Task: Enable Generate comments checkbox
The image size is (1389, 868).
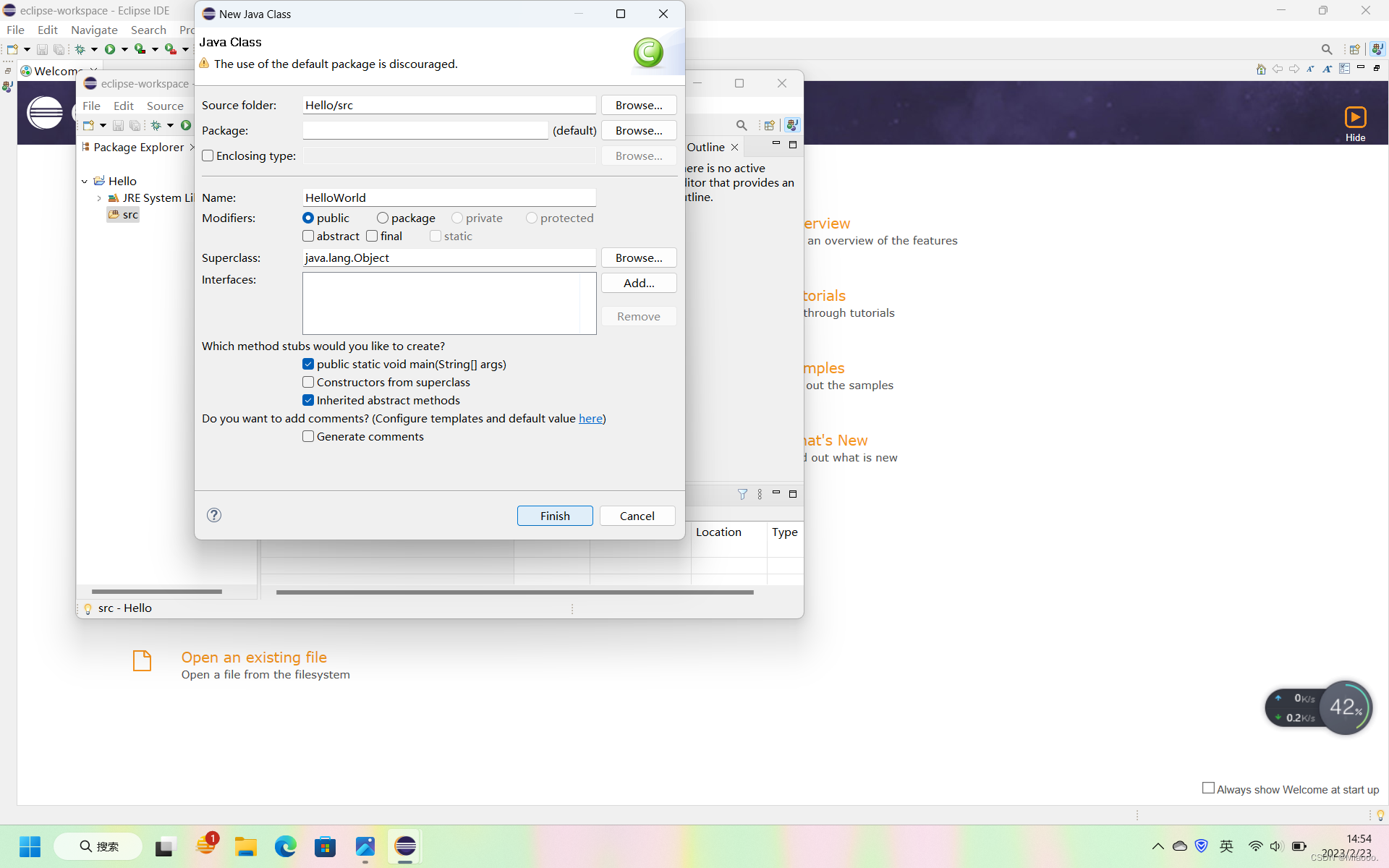Action: pyautogui.click(x=308, y=436)
